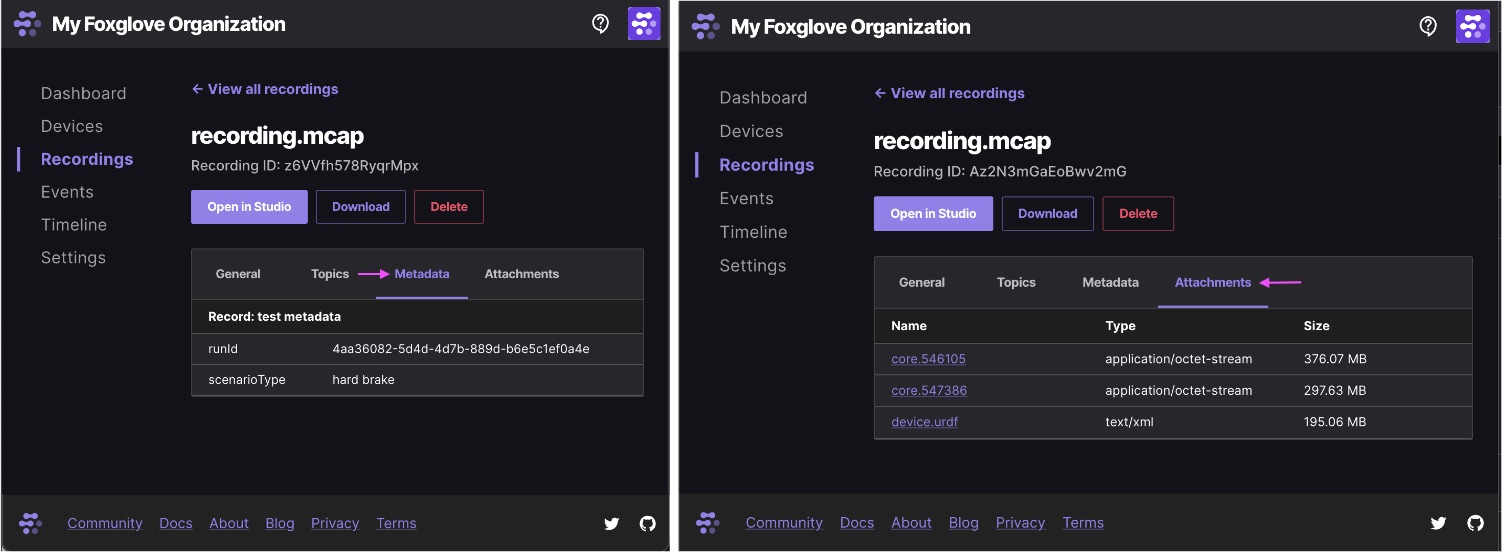Go to Dashboard in right window sidebar
This screenshot has width=1502, height=552.
point(763,98)
